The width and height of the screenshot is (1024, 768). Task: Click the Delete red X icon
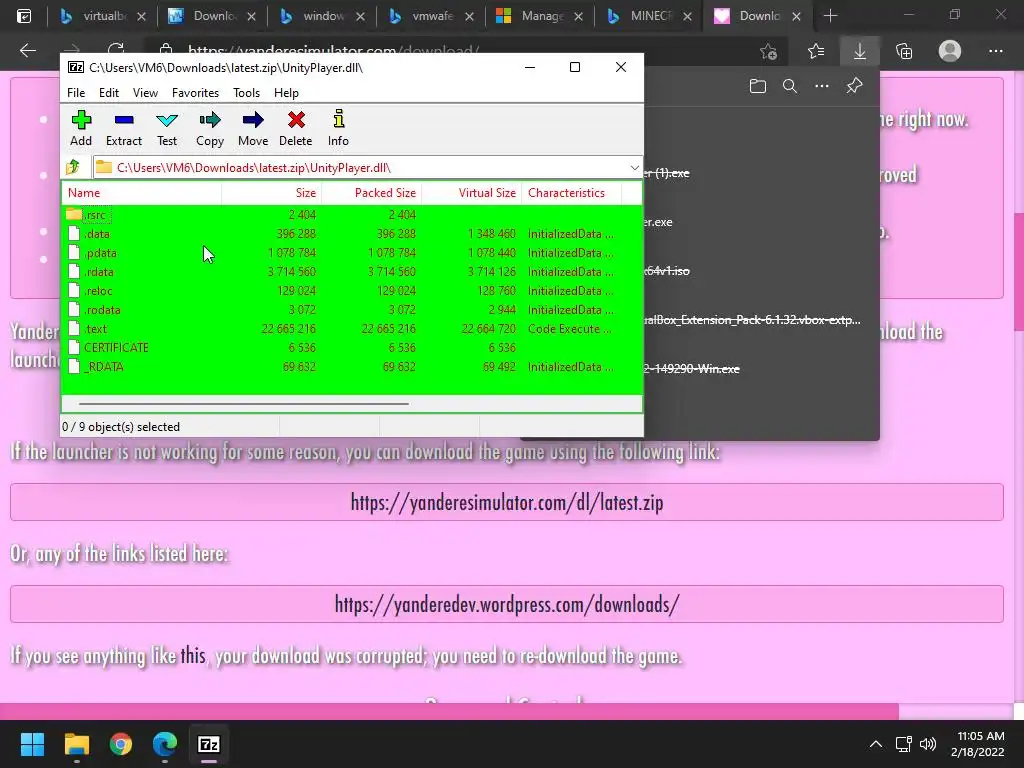point(296,120)
